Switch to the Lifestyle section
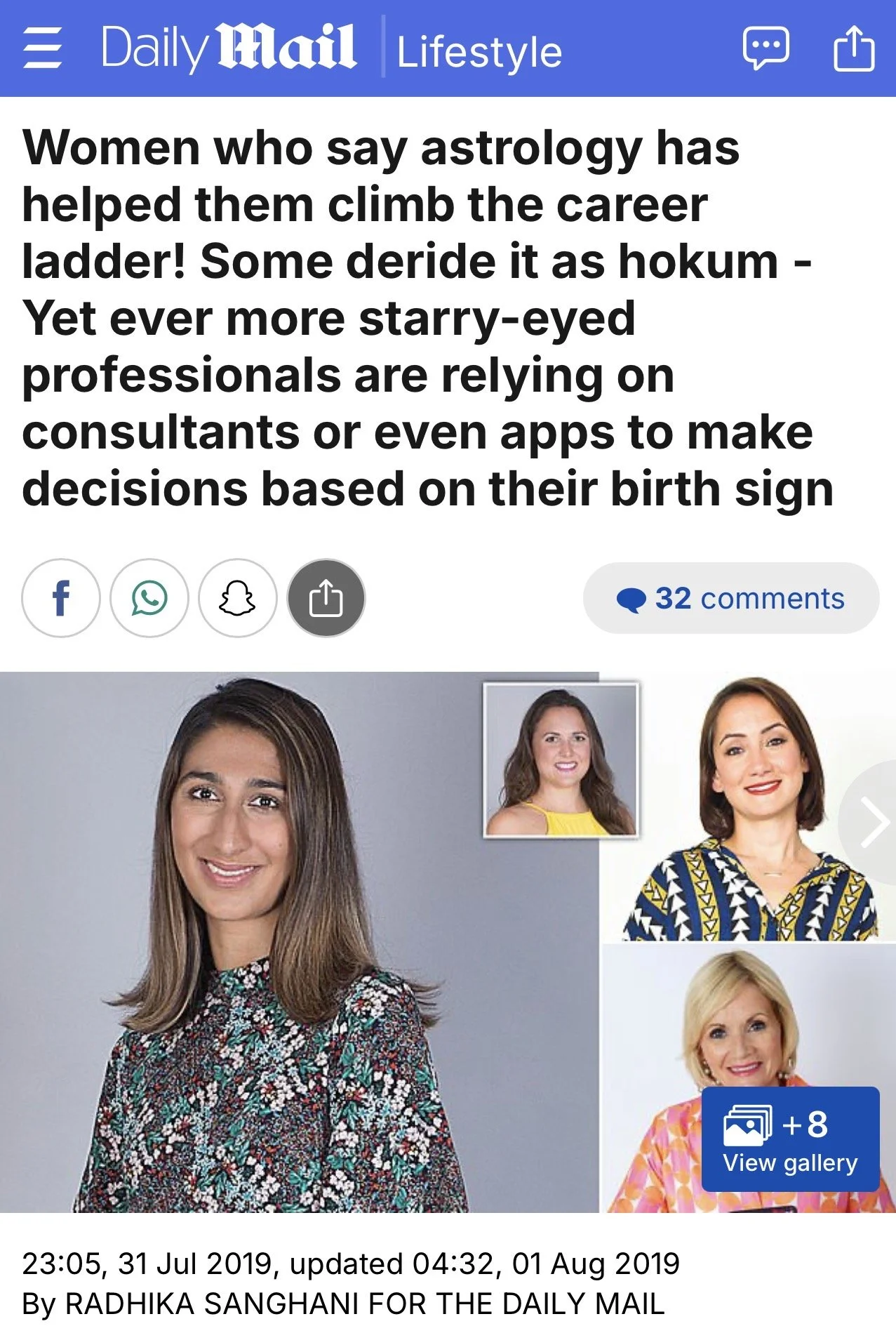This screenshot has width=896, height=1333. (x=480, y=52)
